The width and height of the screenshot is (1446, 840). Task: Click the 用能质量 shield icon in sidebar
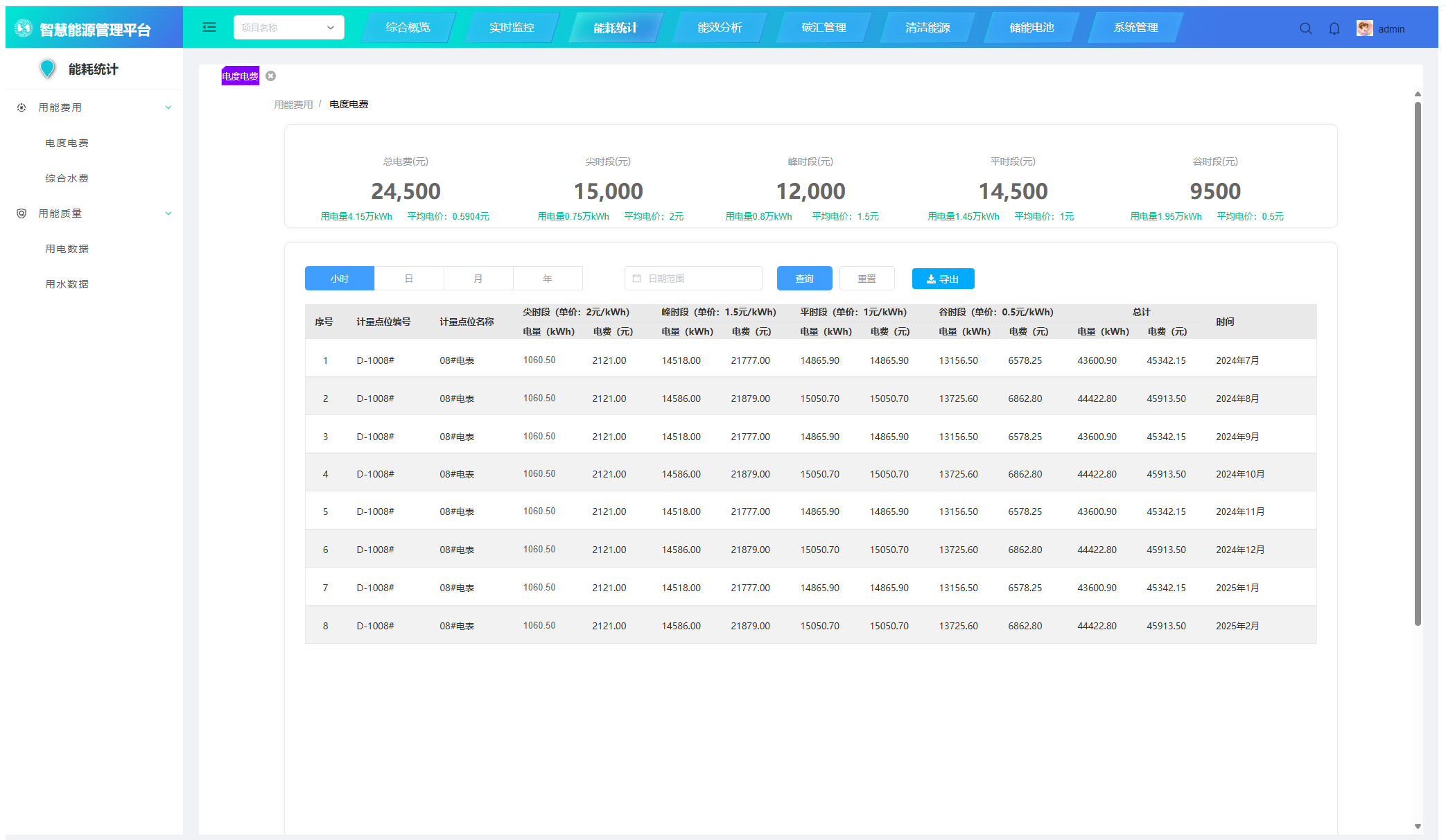21,213
